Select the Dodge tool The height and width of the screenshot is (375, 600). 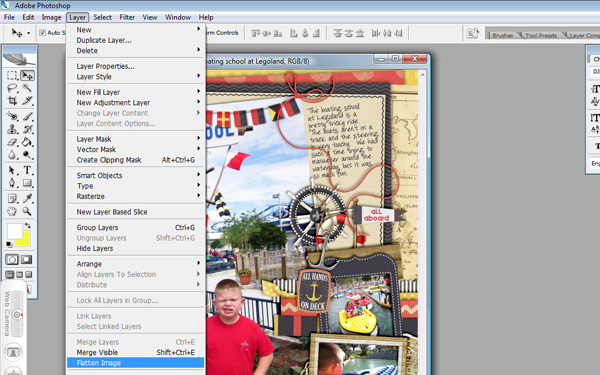(x=27, y=155)
